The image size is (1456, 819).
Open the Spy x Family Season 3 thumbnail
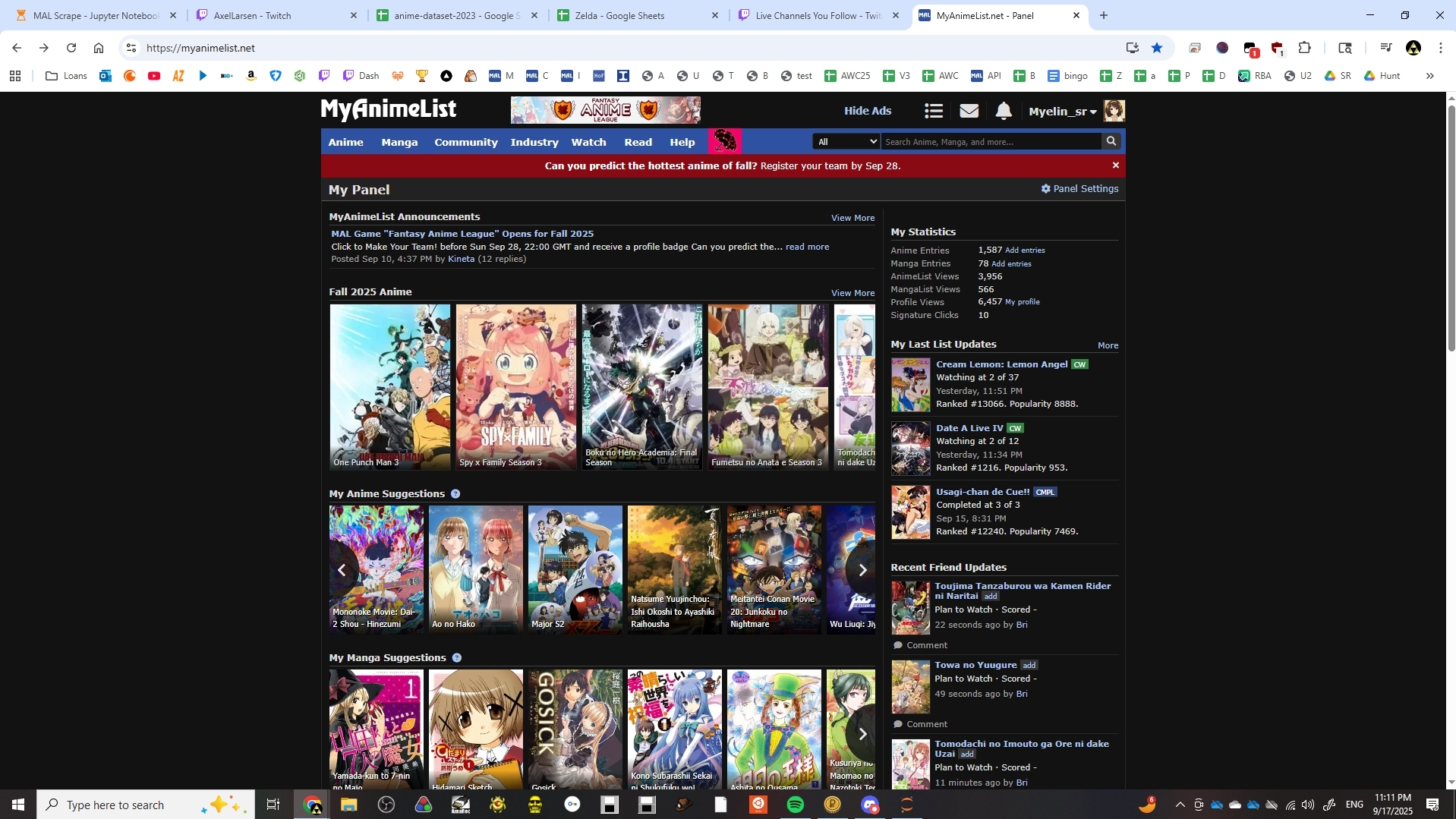[516, 387]
